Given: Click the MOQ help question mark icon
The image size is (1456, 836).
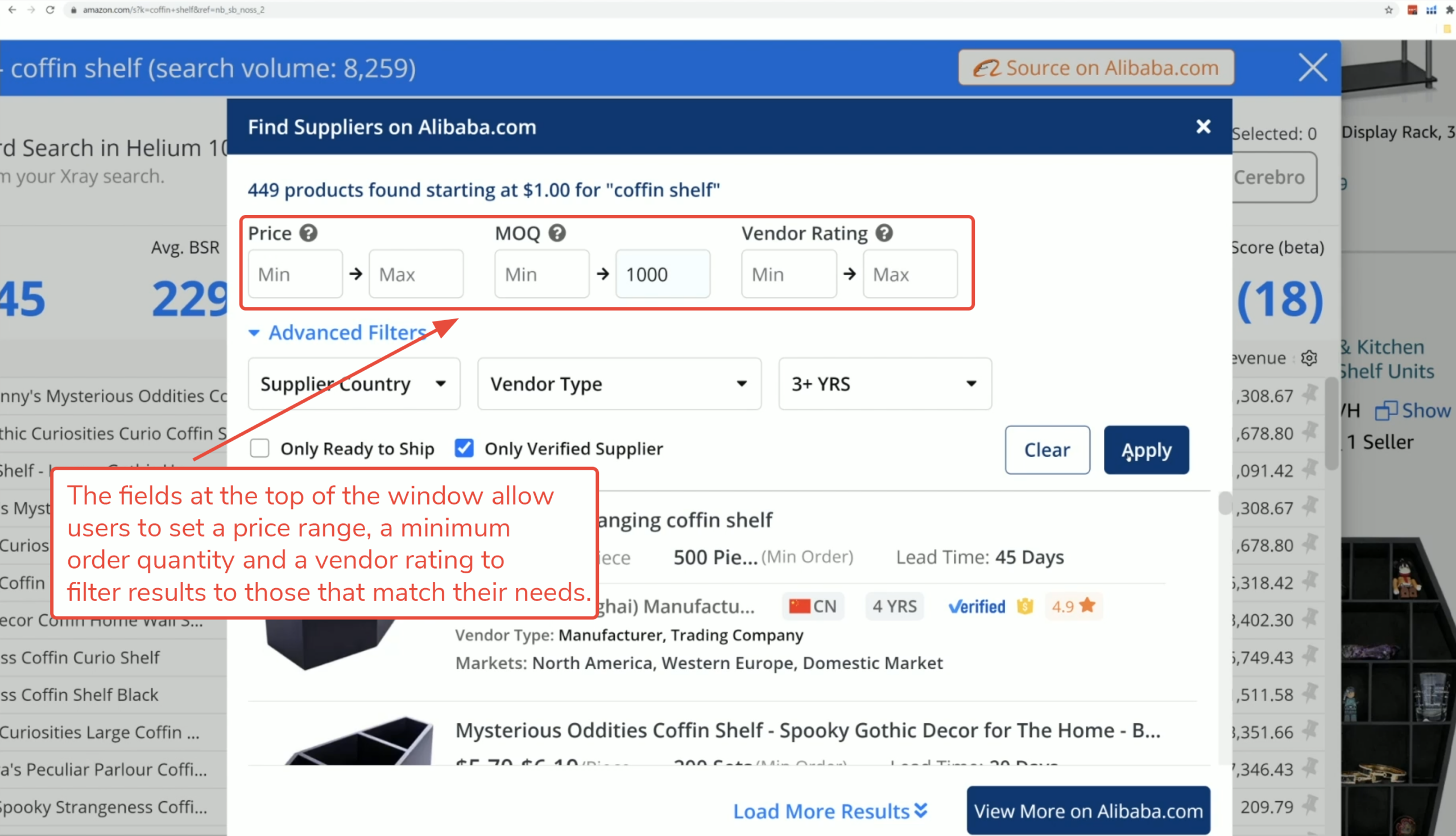Looking at the screenshot, I should 557,233.
